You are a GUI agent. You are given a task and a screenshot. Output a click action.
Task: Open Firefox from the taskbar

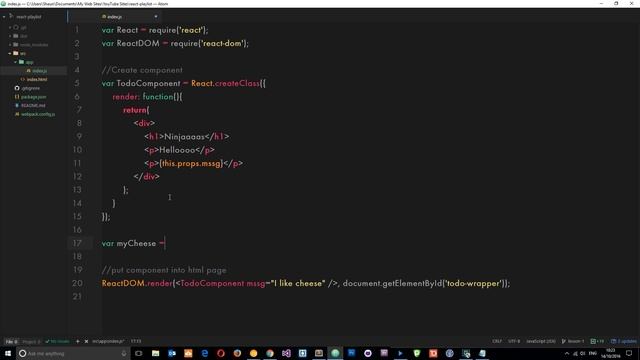(x=237, y=353)
